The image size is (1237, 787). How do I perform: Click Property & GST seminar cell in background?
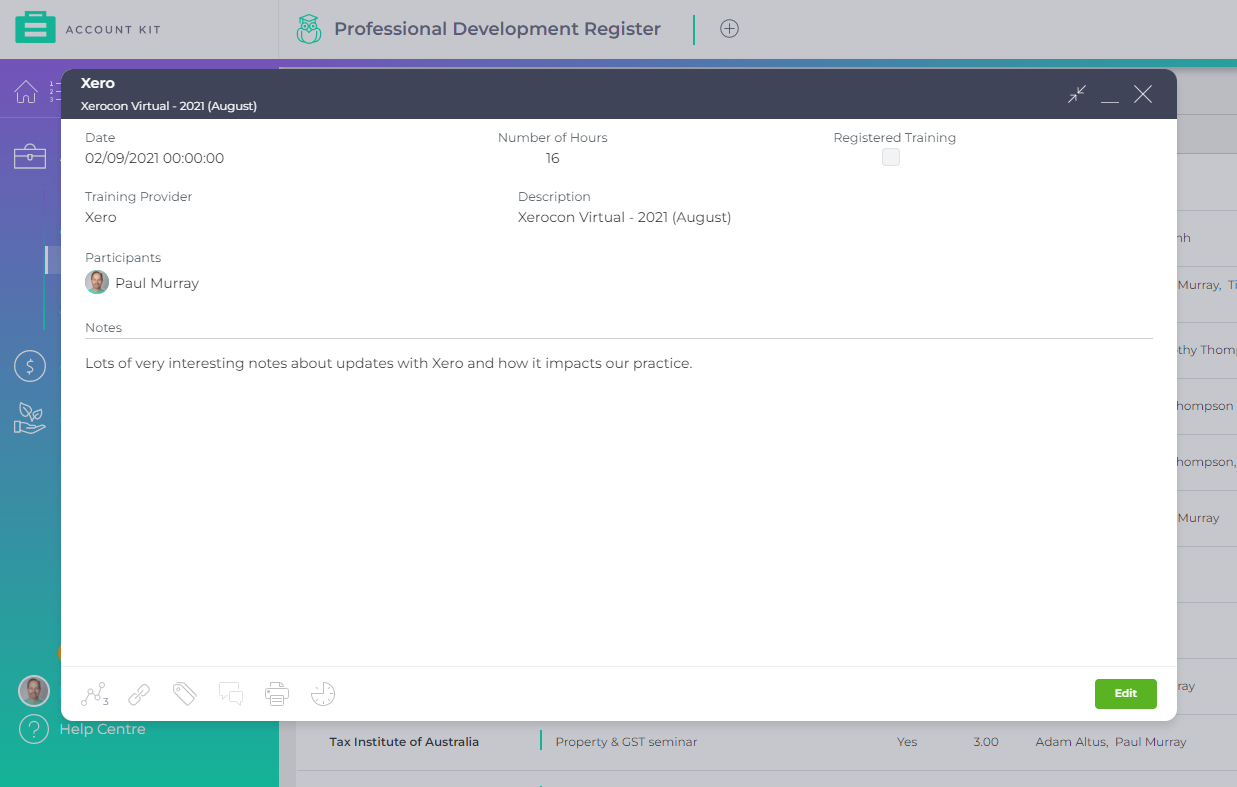626,742
